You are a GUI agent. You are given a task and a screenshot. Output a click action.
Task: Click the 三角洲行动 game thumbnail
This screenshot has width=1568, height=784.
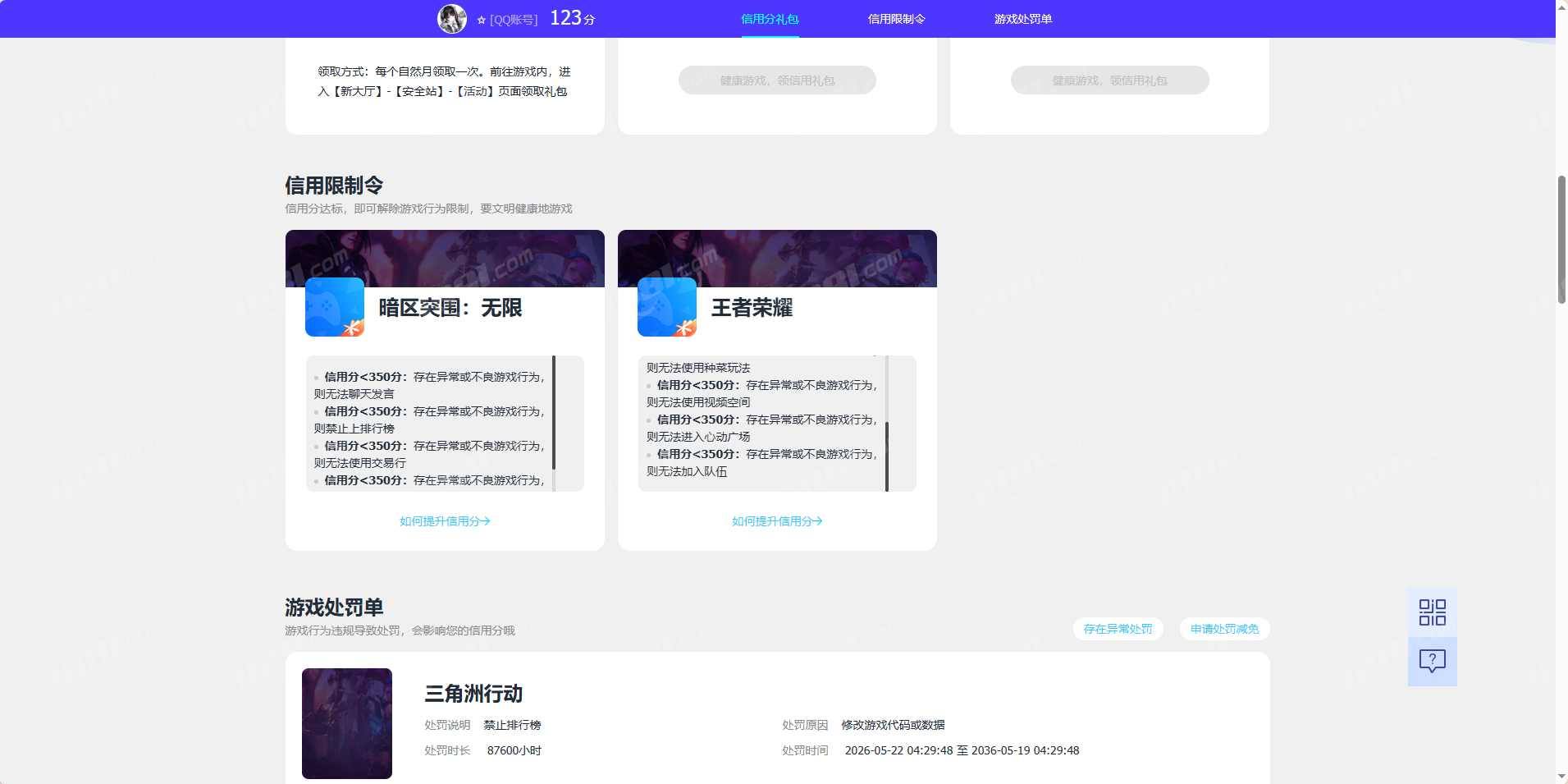(347, 723)
